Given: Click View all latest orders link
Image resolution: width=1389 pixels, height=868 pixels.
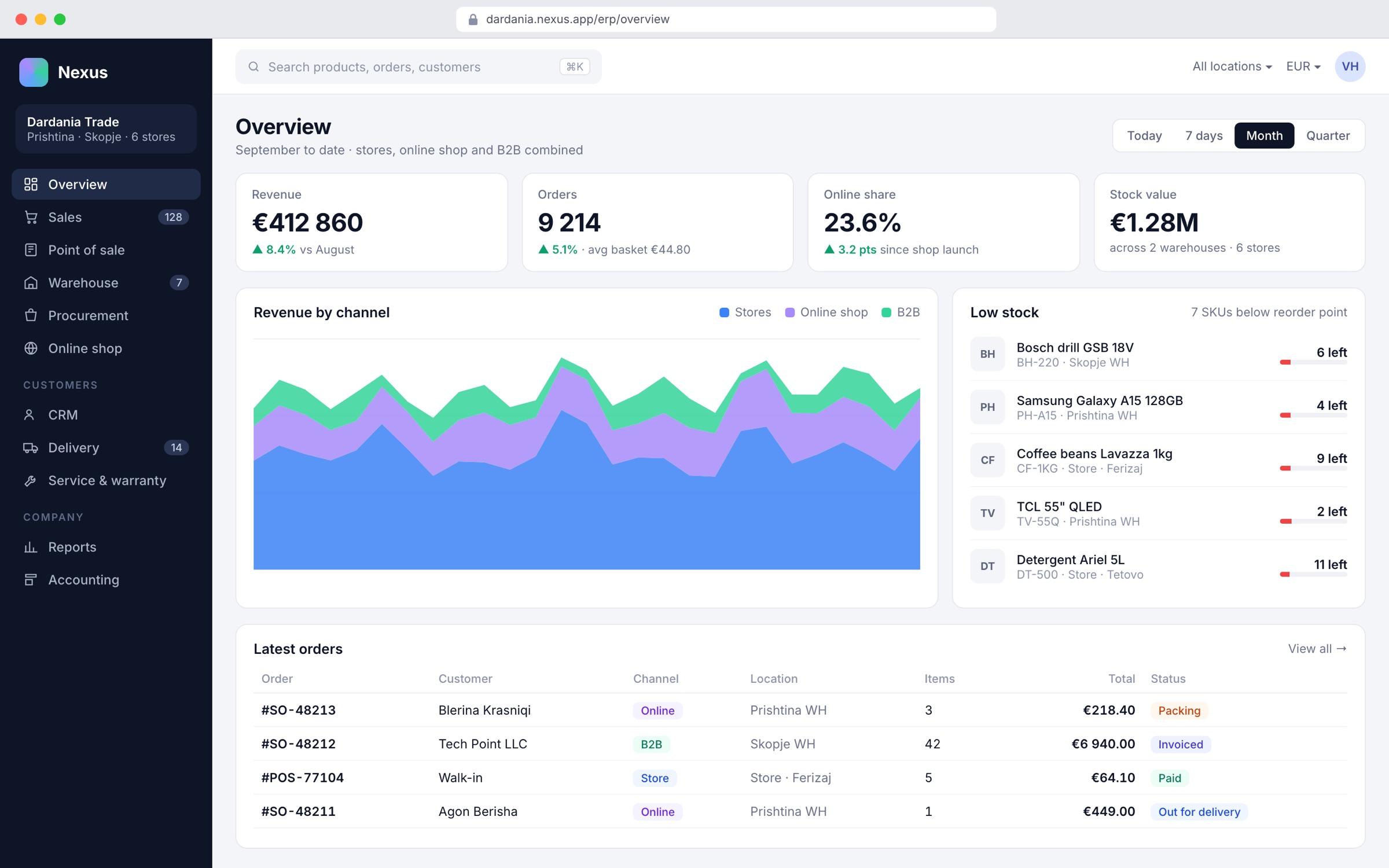Looking at the screenshot, I should (x=1317, y=649).
